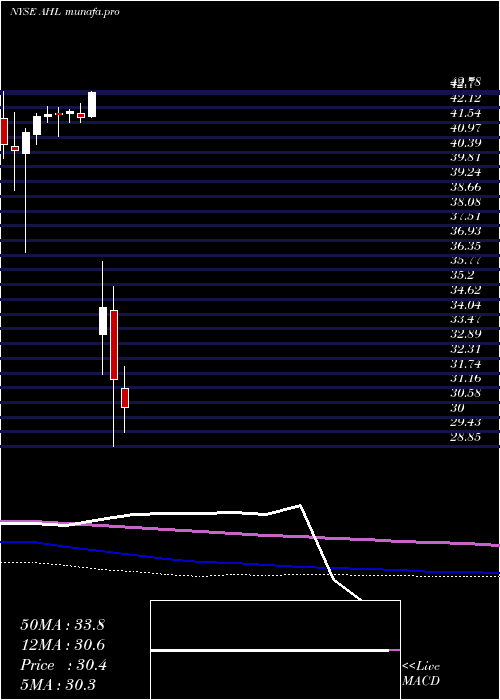Click the 30 price axis label

pos(458,408)
